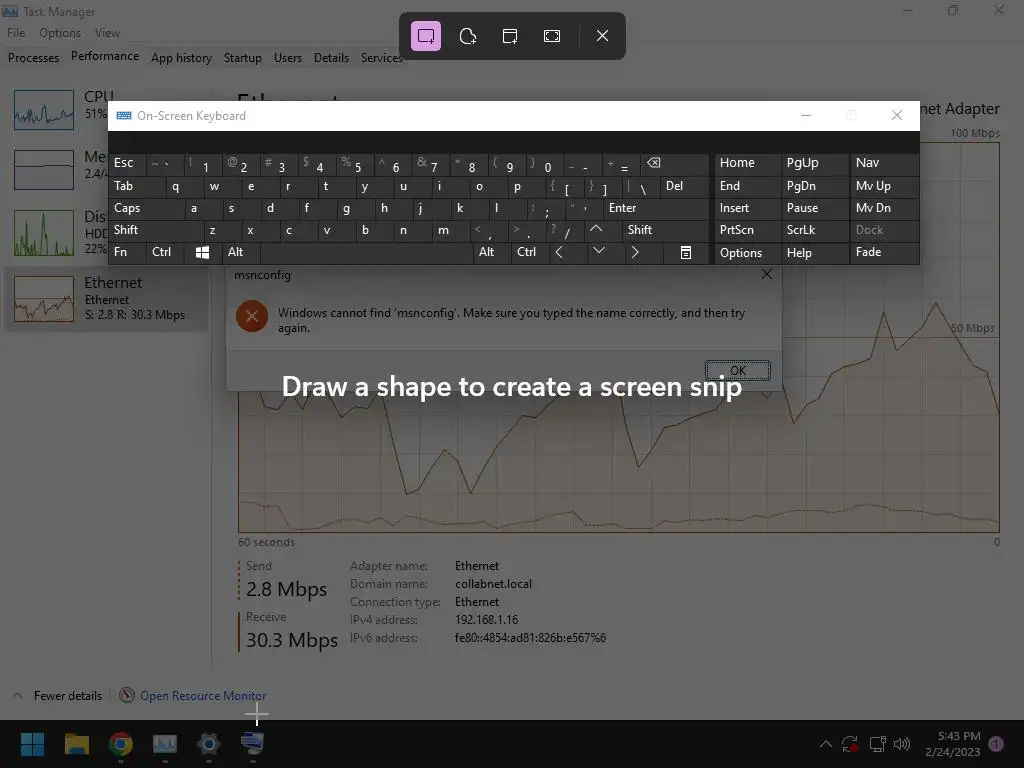1024x768 pixels.
Task: Select the Fullscreen snip mode
Action: [x=552, y=36]
